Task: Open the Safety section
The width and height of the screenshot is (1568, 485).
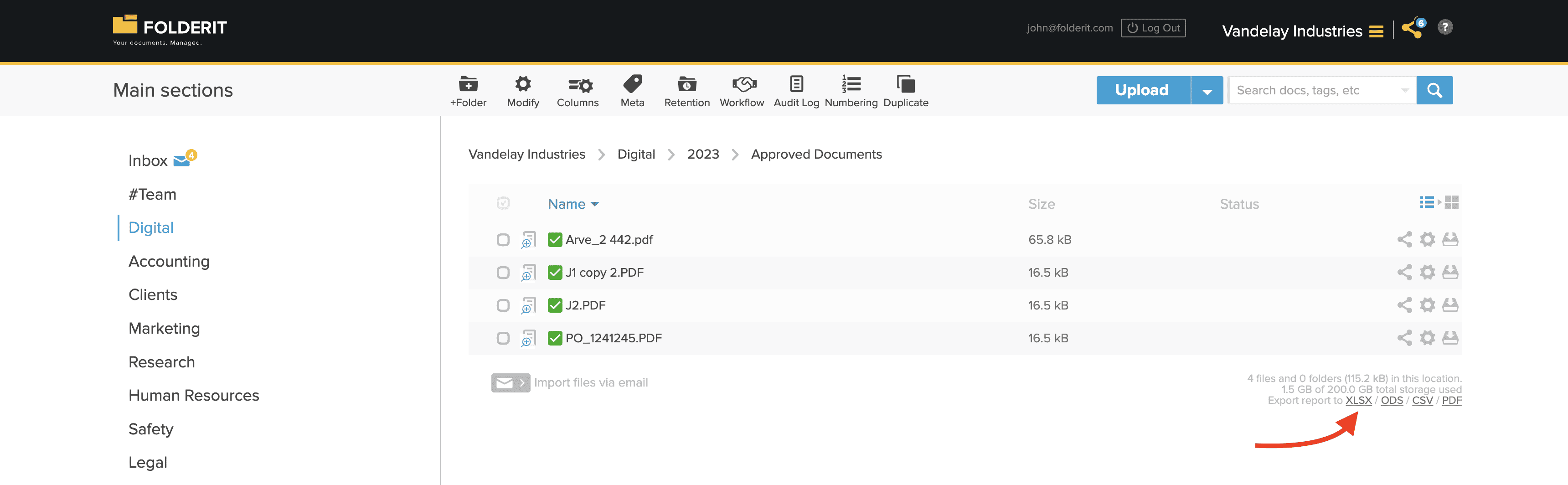Action: coord(151,429)
